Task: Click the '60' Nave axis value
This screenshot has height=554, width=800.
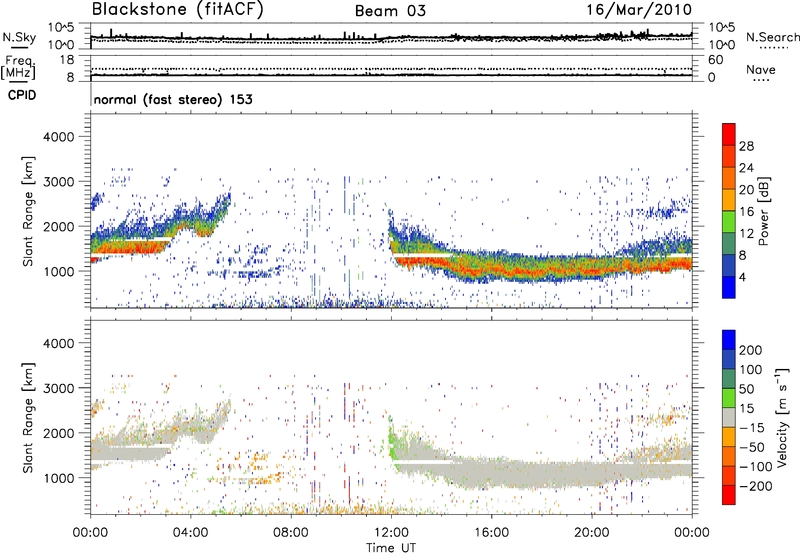Action: (715, 60)
